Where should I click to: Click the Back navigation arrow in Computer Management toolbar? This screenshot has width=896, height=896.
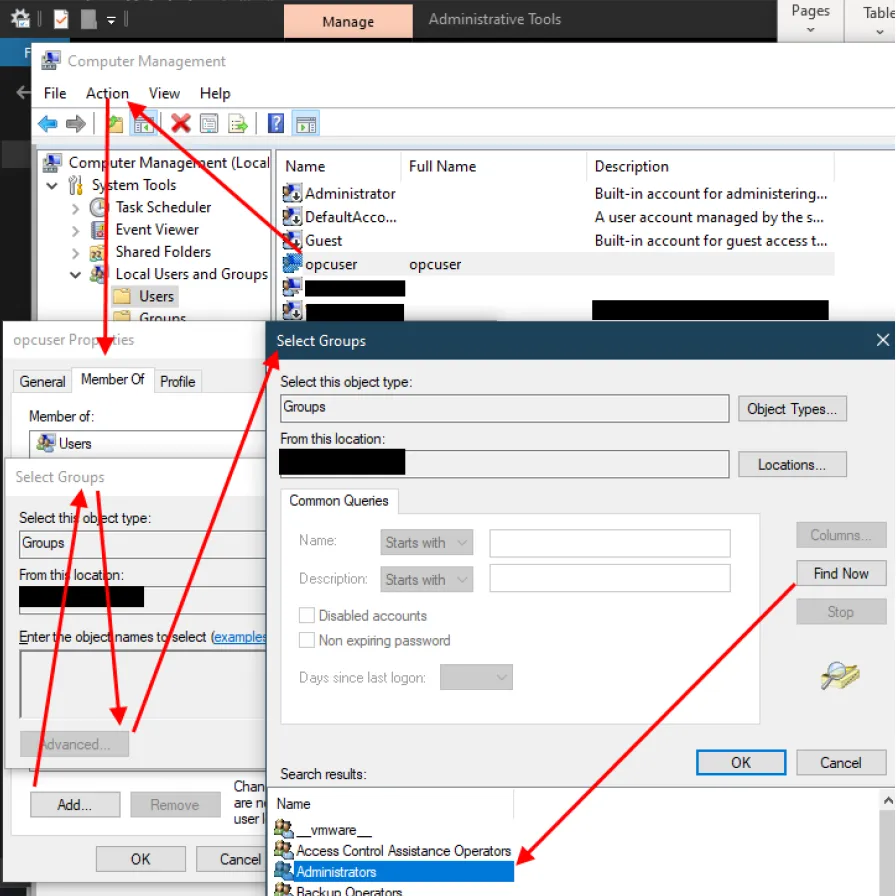point(46,123)
